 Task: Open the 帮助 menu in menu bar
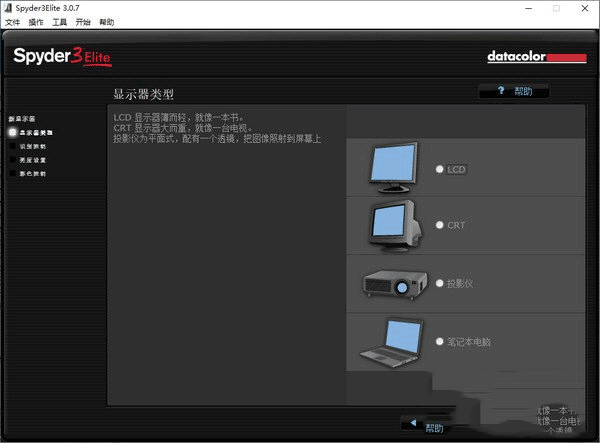(107, 22)
